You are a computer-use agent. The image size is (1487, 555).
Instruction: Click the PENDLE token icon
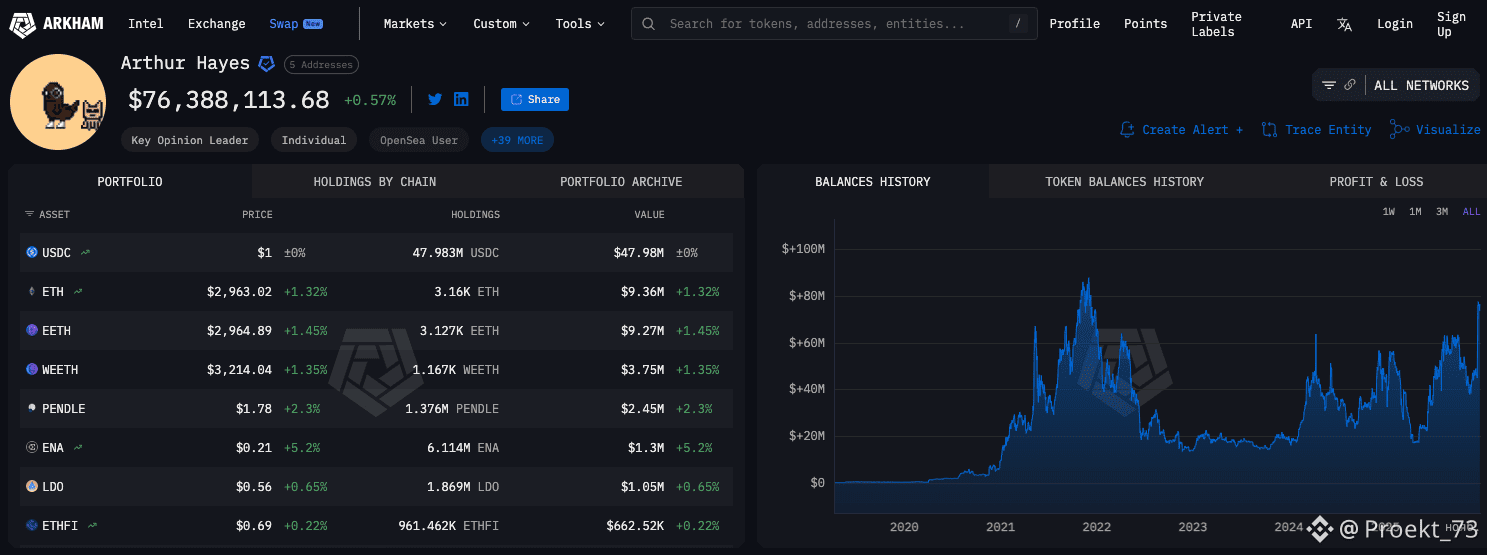[x=32, y=409]
